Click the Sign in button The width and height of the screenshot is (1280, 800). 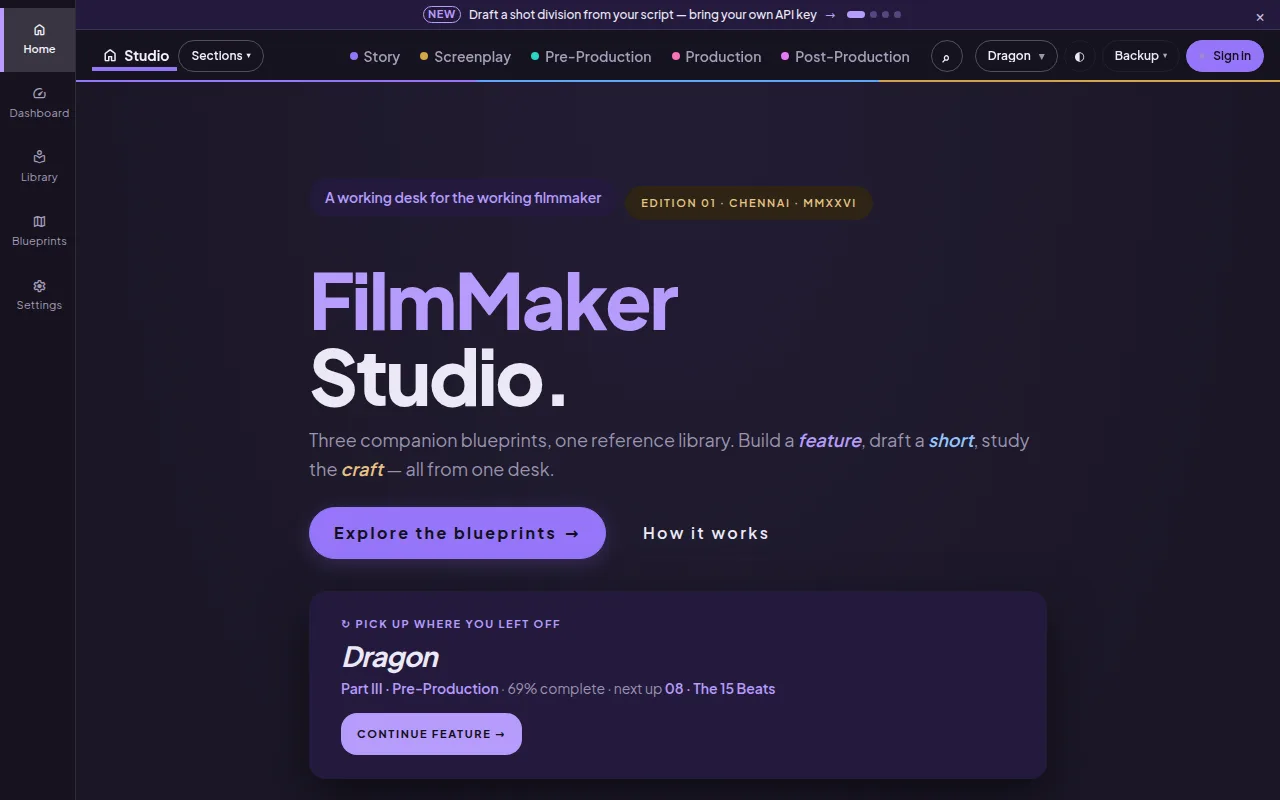(x=1225, y=56)
